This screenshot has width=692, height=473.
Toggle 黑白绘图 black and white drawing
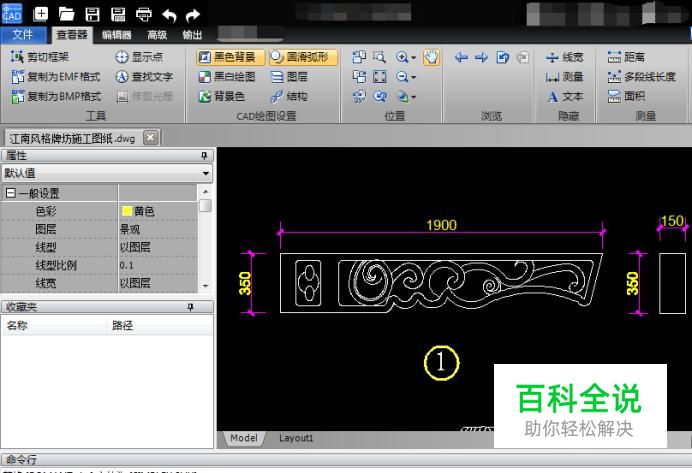(x=226, y=77)
